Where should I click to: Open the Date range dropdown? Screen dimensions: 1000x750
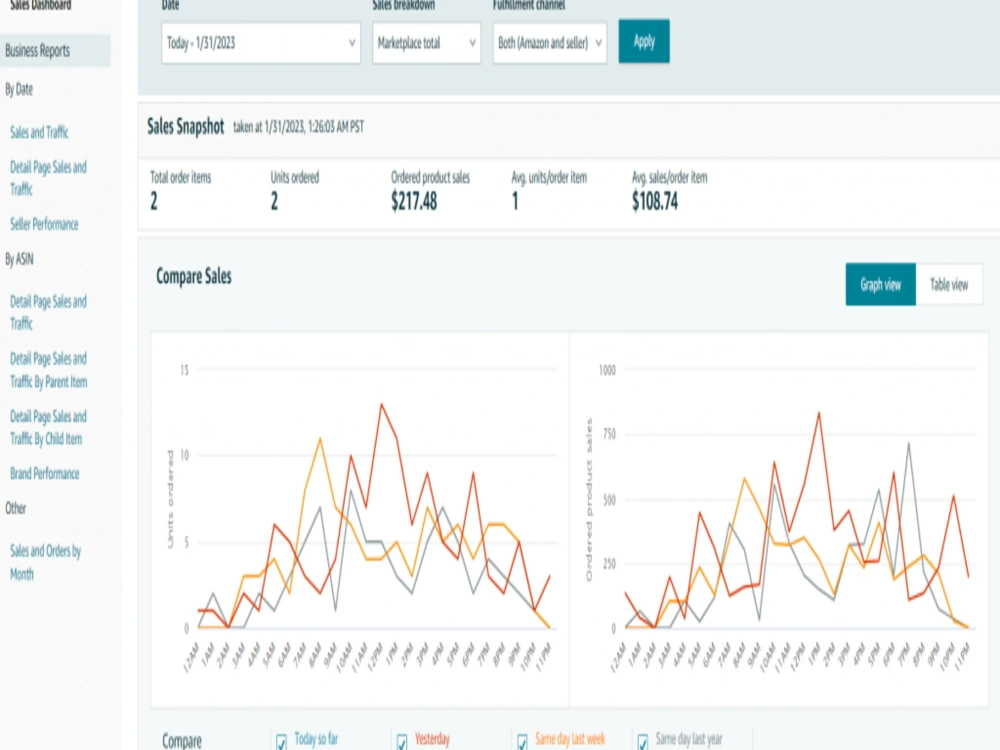point(261,43)
